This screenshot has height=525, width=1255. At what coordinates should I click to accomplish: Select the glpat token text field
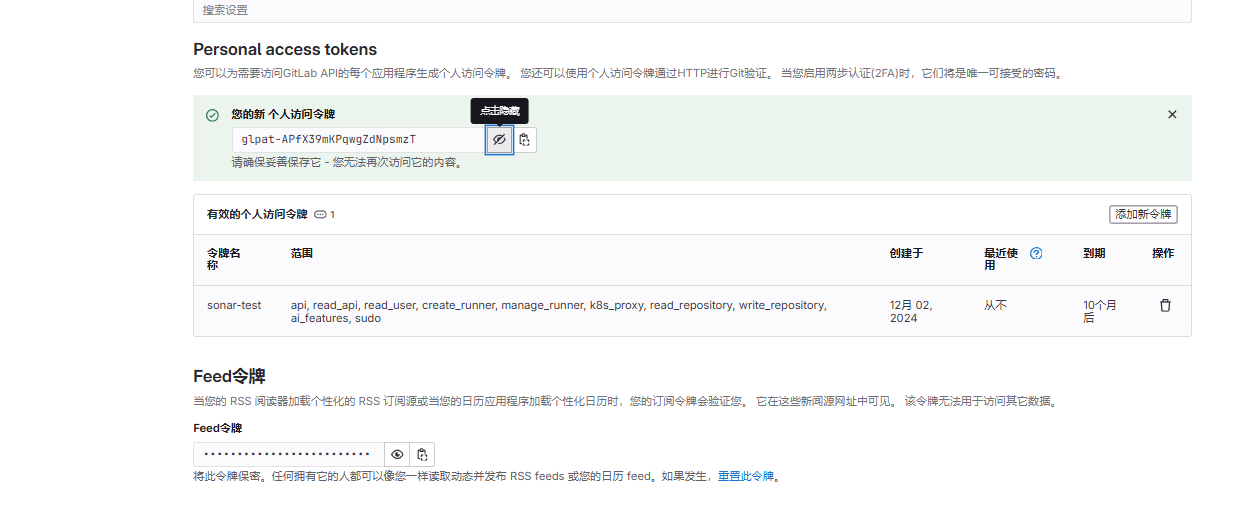point(360,140)
